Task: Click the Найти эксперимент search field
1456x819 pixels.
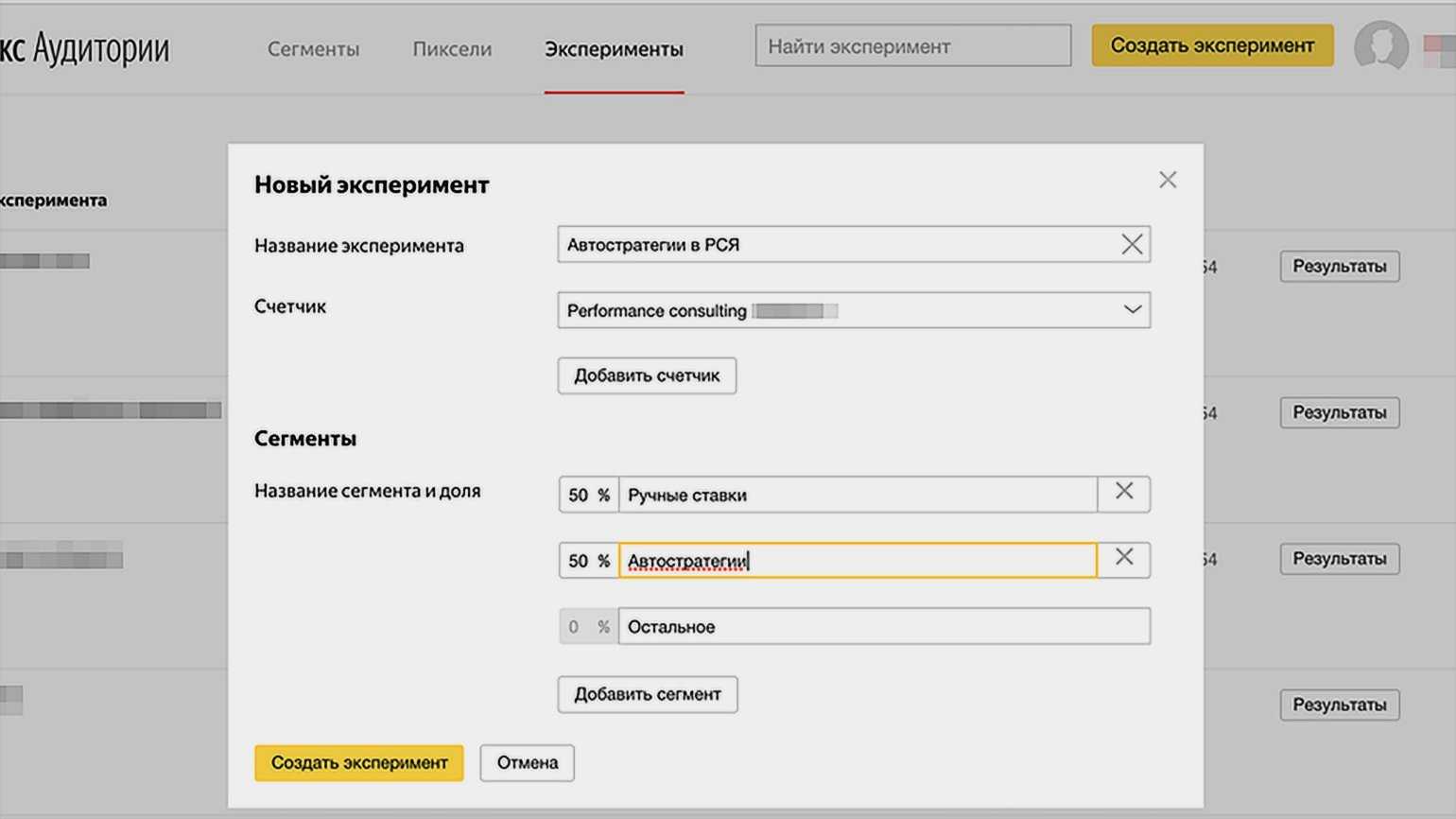Action: point(913,46)
